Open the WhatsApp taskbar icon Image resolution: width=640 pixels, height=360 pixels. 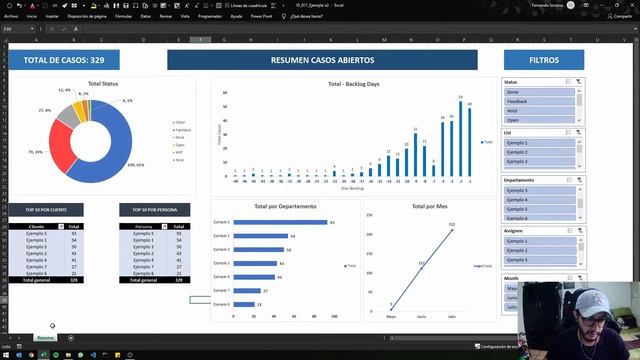(80, 355)
